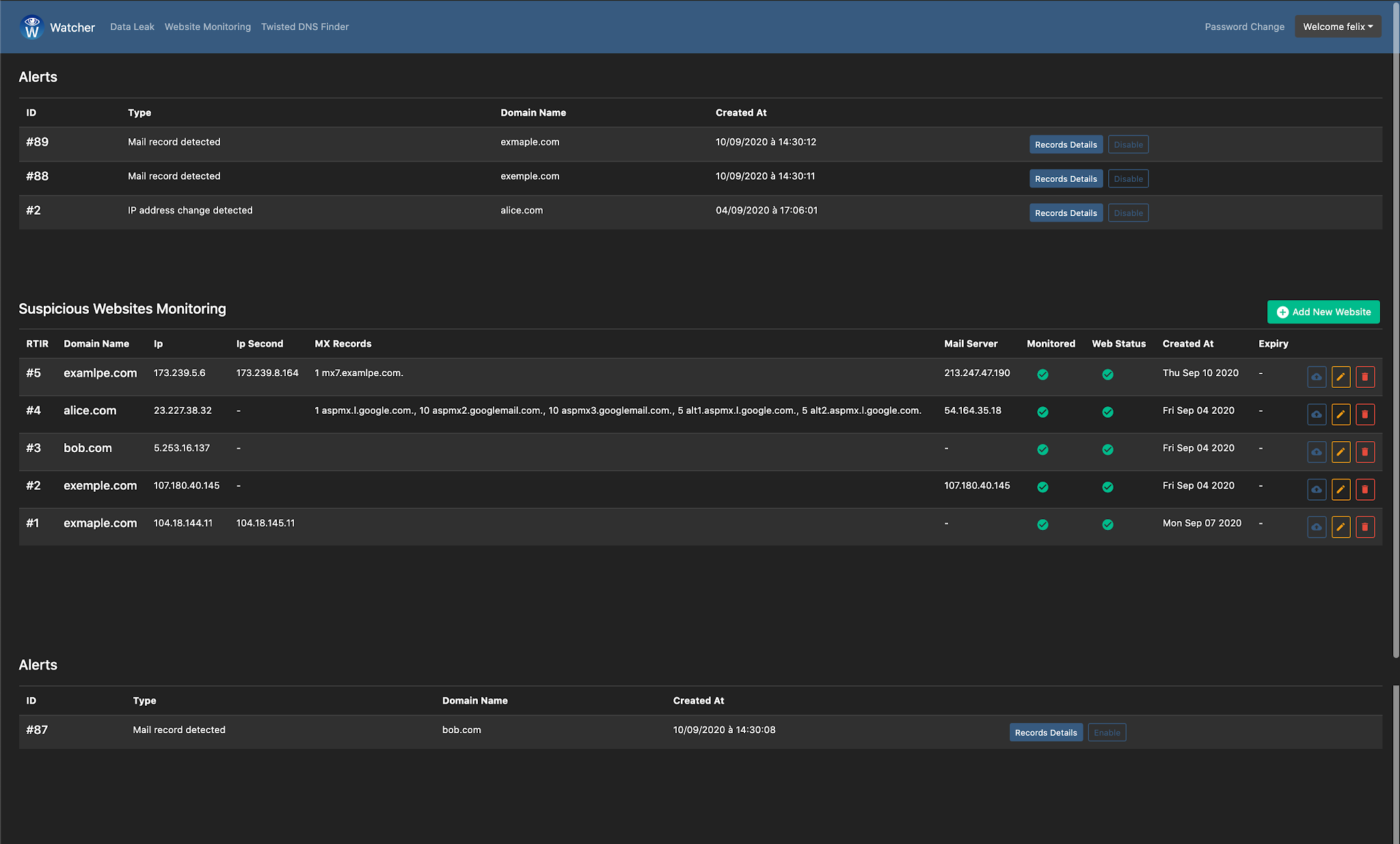Open the Welcome felix dropdown

pos(1337,27)
